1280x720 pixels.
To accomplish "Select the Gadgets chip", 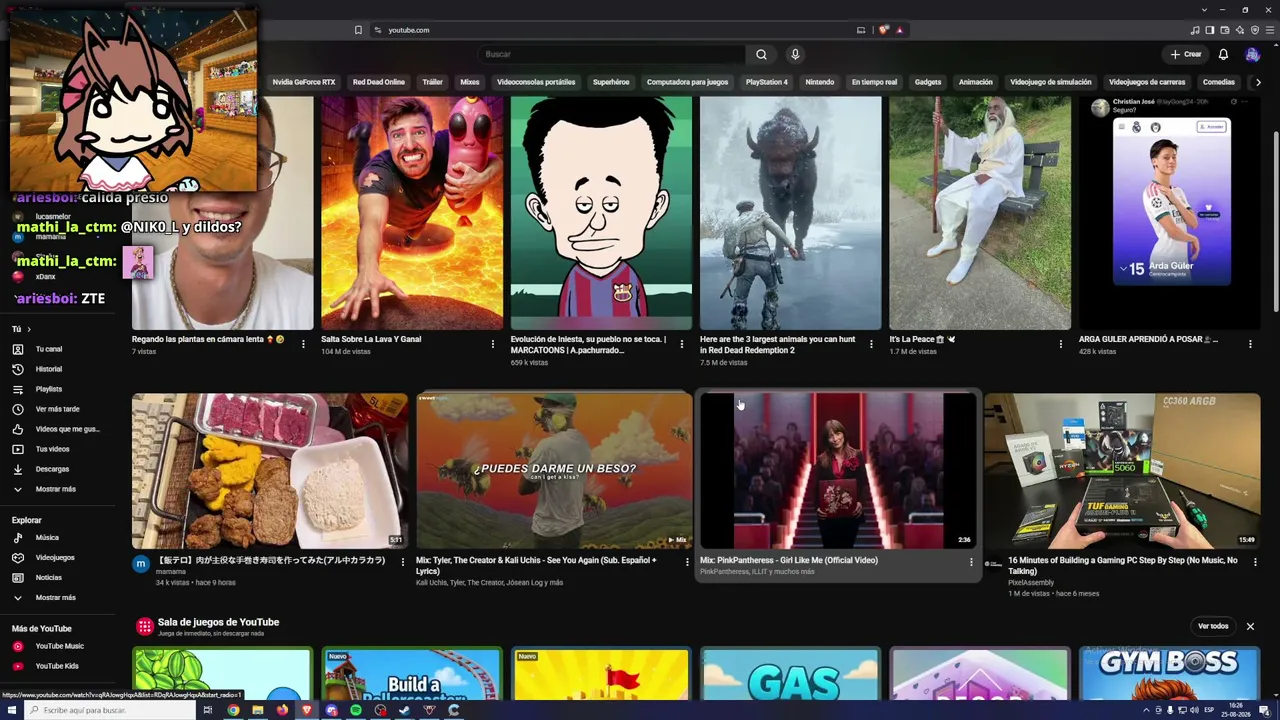I will pos(928,82).
